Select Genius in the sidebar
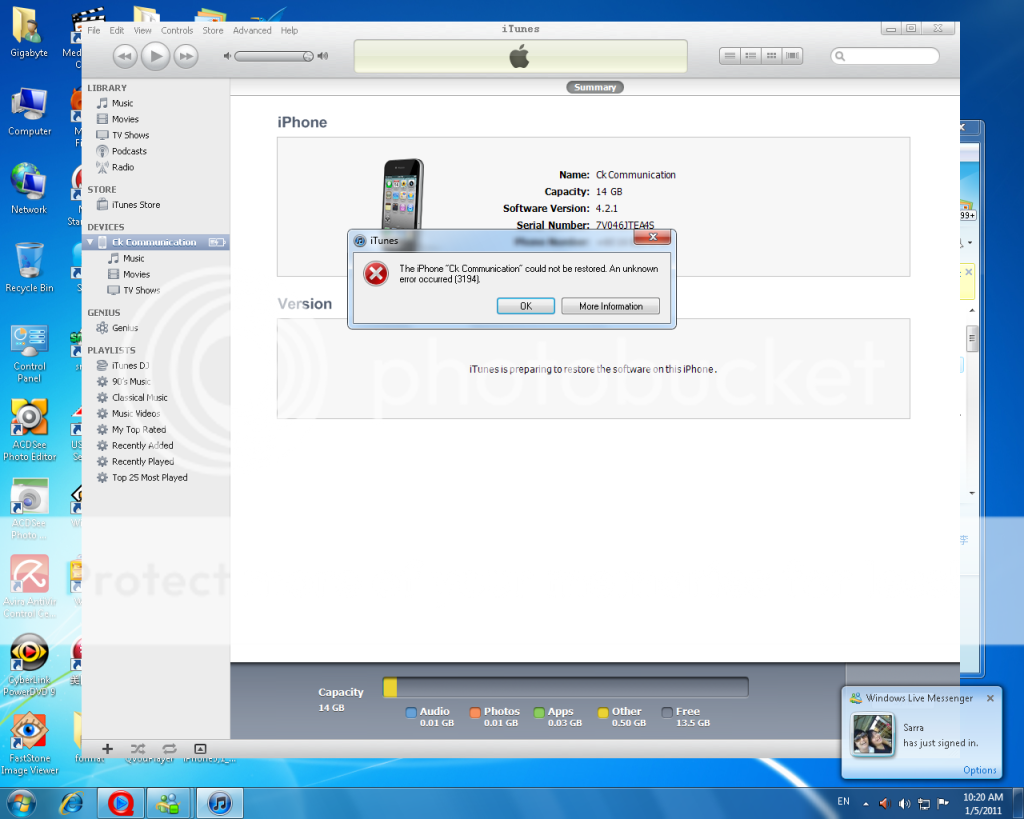Screen dimensions: 1024x819 coord(125,328)
